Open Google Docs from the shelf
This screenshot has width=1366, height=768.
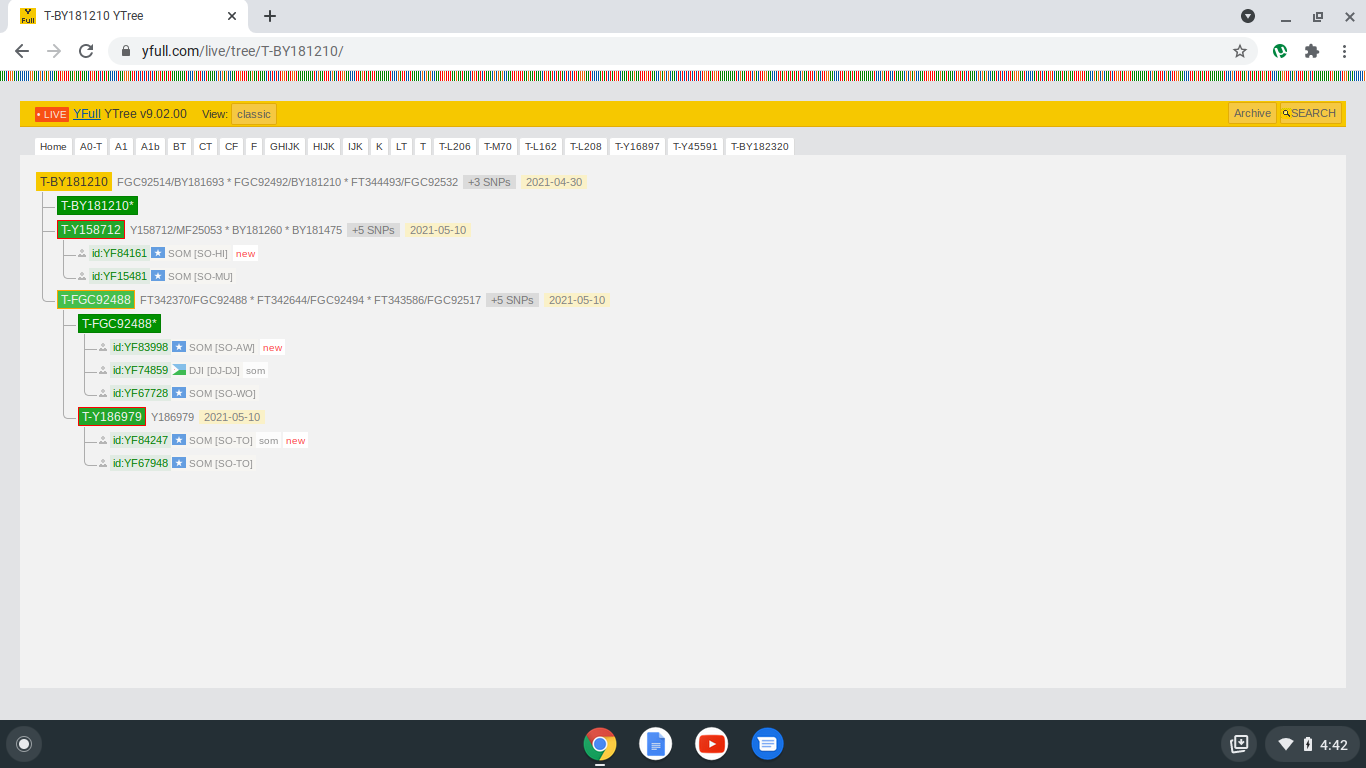[656, 744]
